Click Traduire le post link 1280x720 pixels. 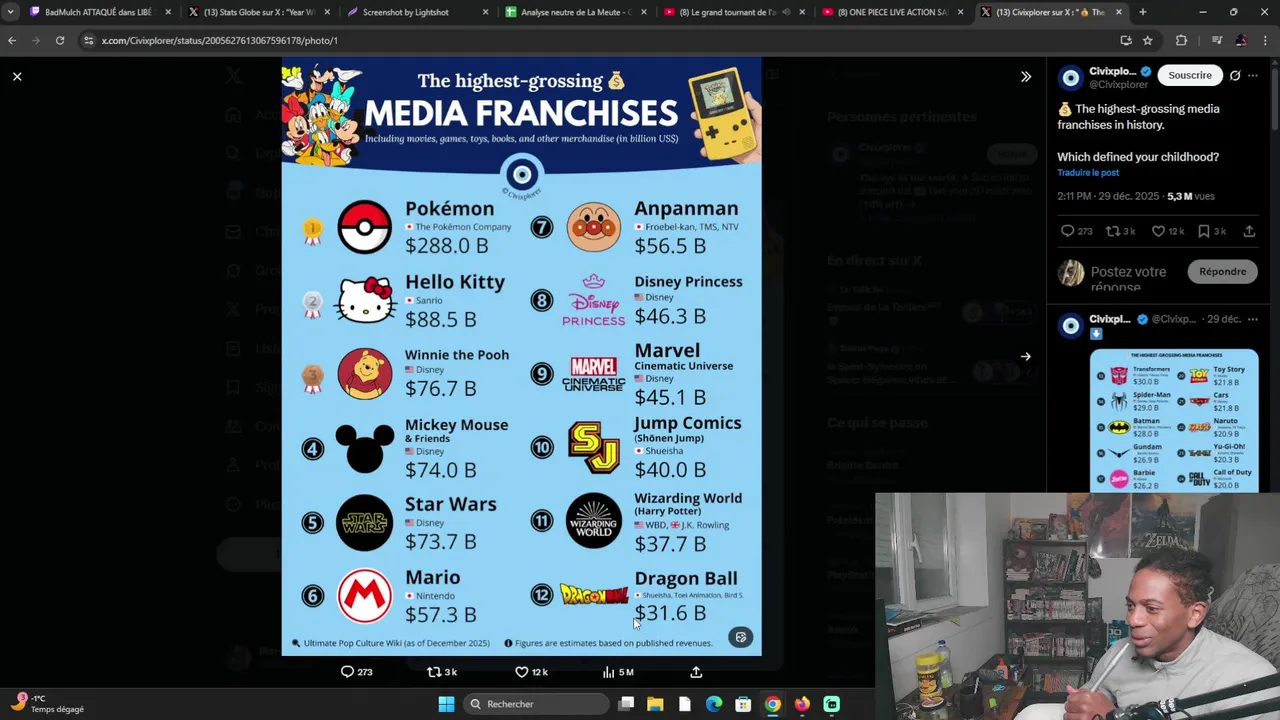[1088, 173]
